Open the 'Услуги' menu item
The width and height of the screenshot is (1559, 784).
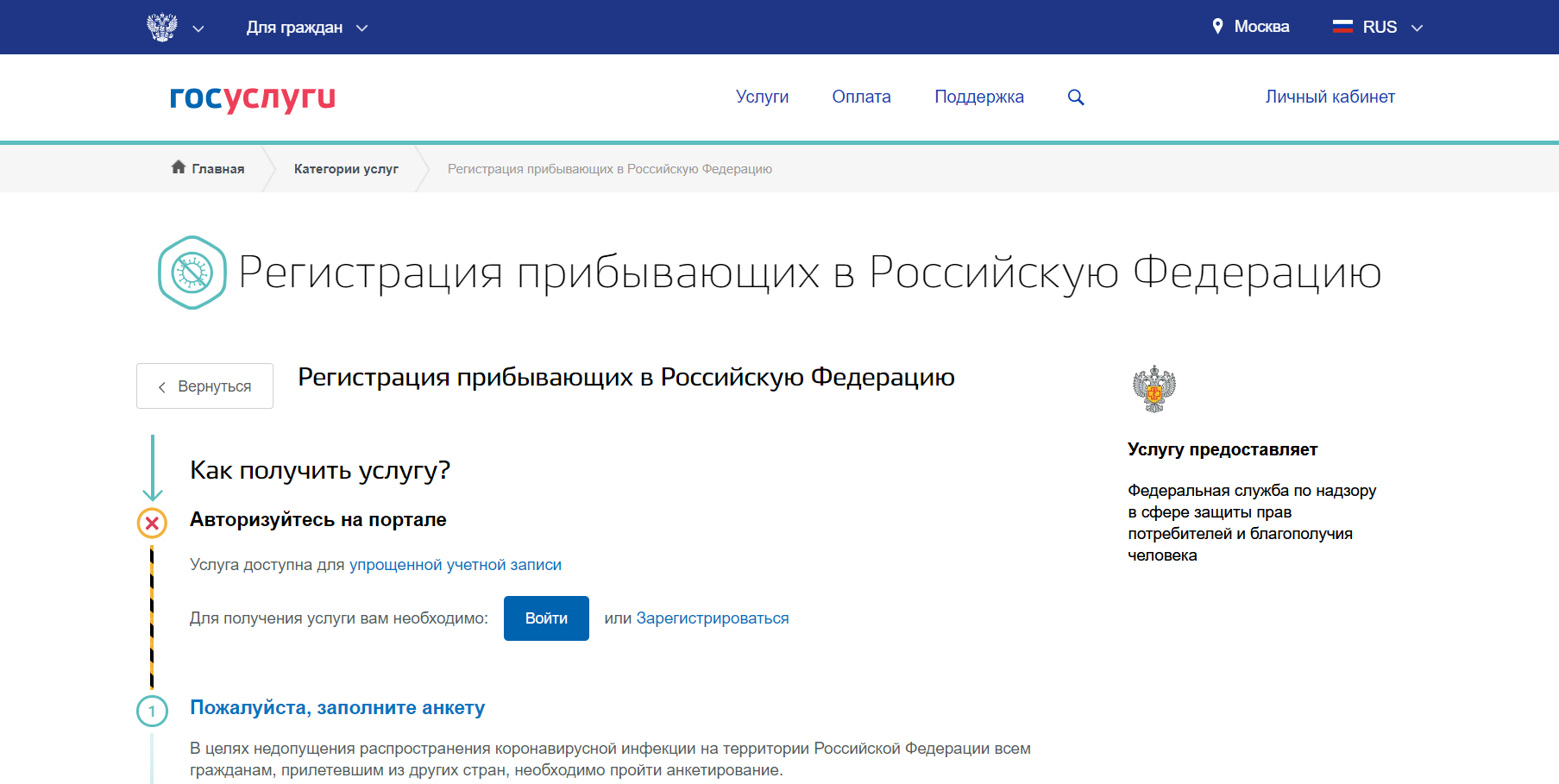(x=762, y=97)
